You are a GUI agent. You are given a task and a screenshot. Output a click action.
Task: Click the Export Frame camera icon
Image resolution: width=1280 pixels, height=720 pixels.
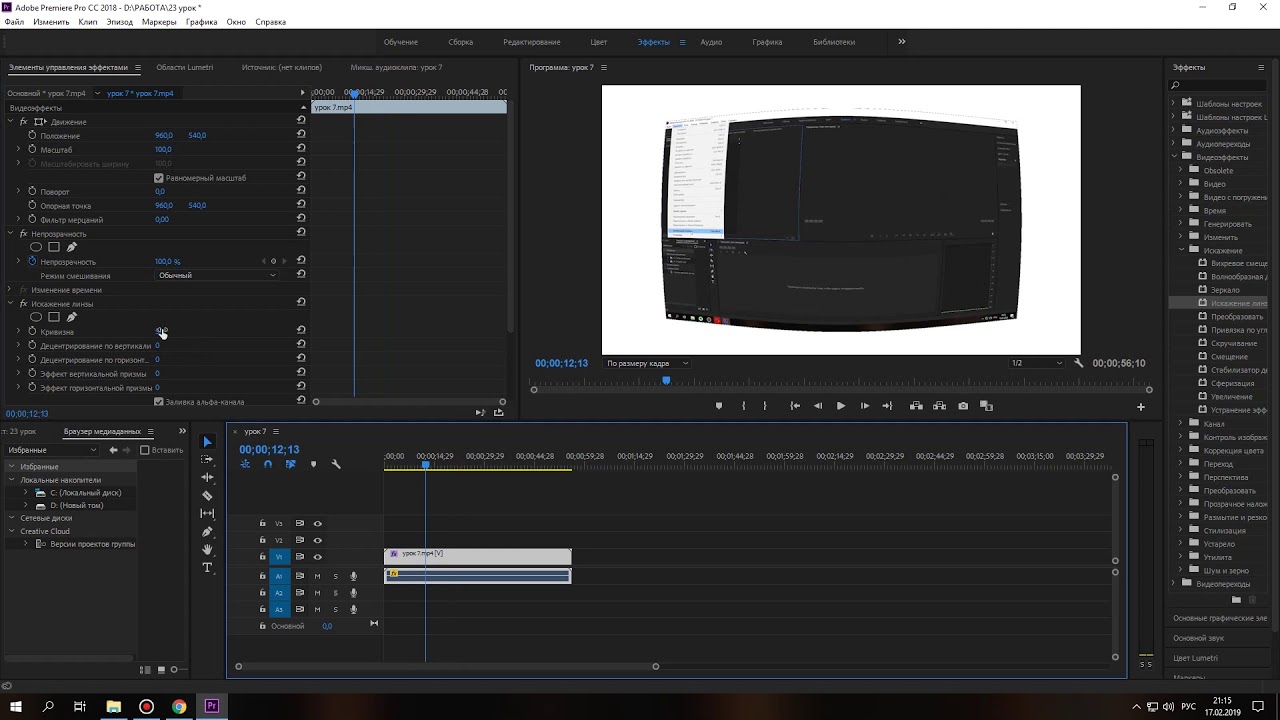963,406
